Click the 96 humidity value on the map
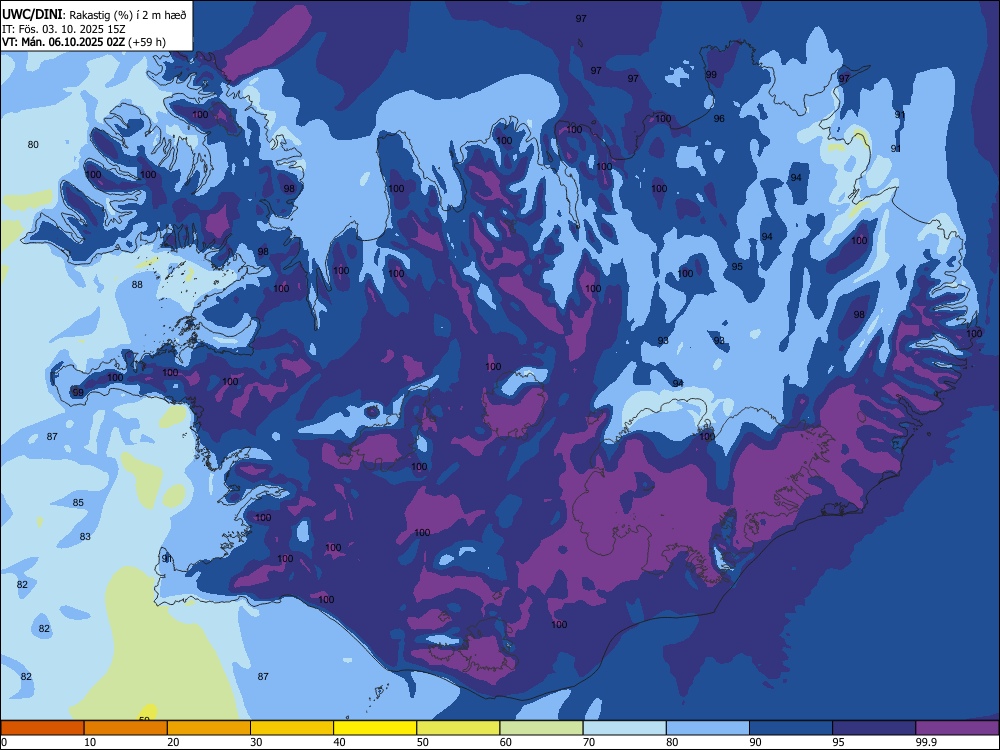 [x=719, y=119]
